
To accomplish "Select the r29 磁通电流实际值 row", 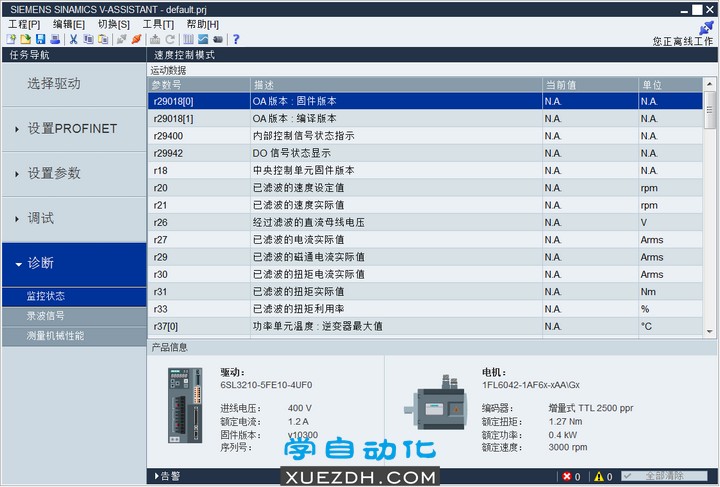I will click(425, 257).
